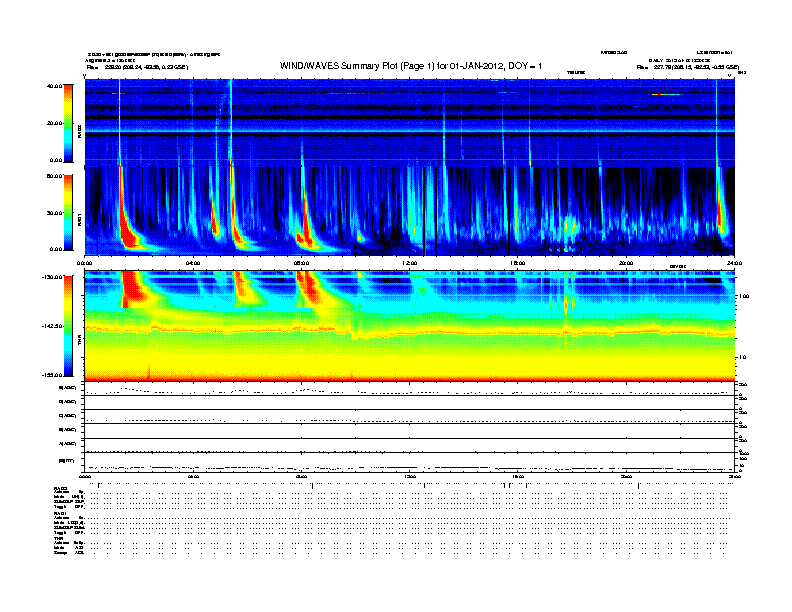Click the rotated RAD1 axis label
The height and width of the screenshot is (612, 792).
(79, 220)
